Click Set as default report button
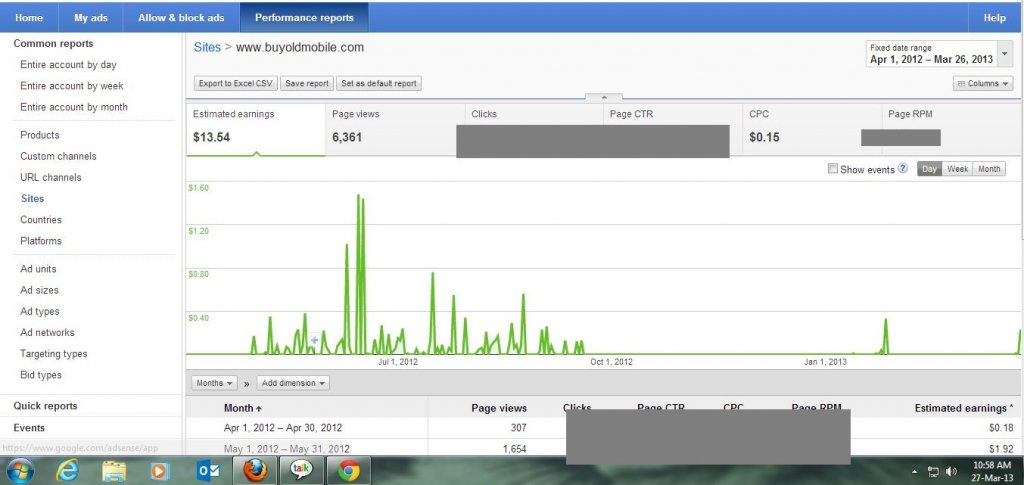 (x=379, y=84)
